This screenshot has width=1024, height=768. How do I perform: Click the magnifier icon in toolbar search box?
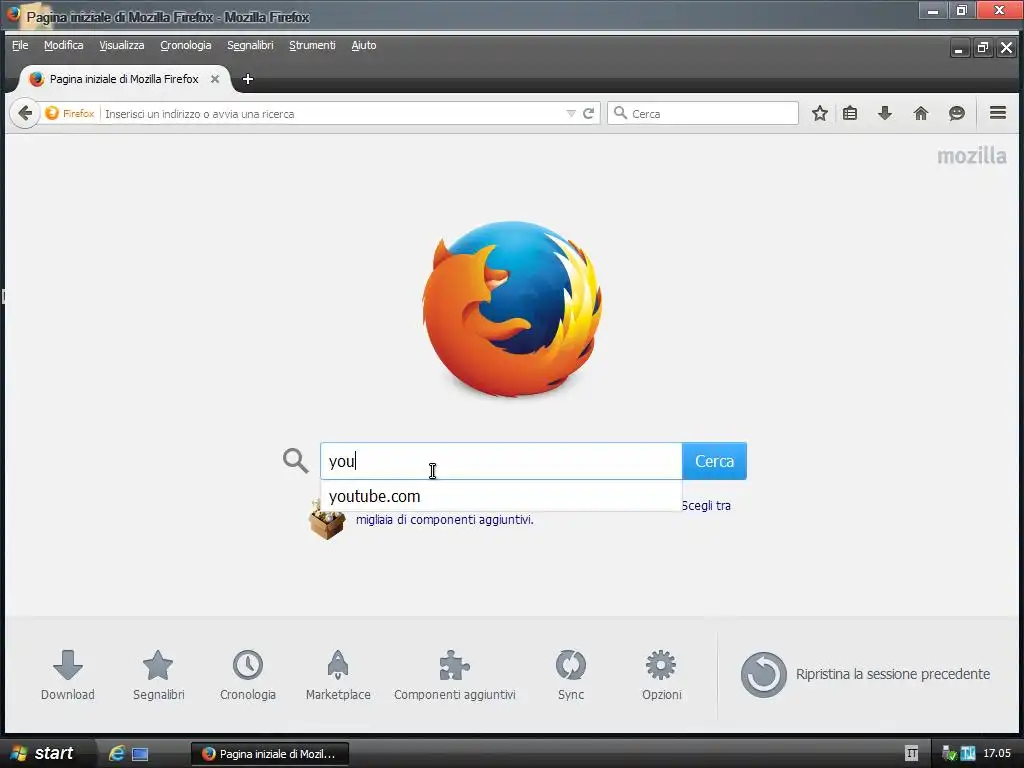pos(620,113)
